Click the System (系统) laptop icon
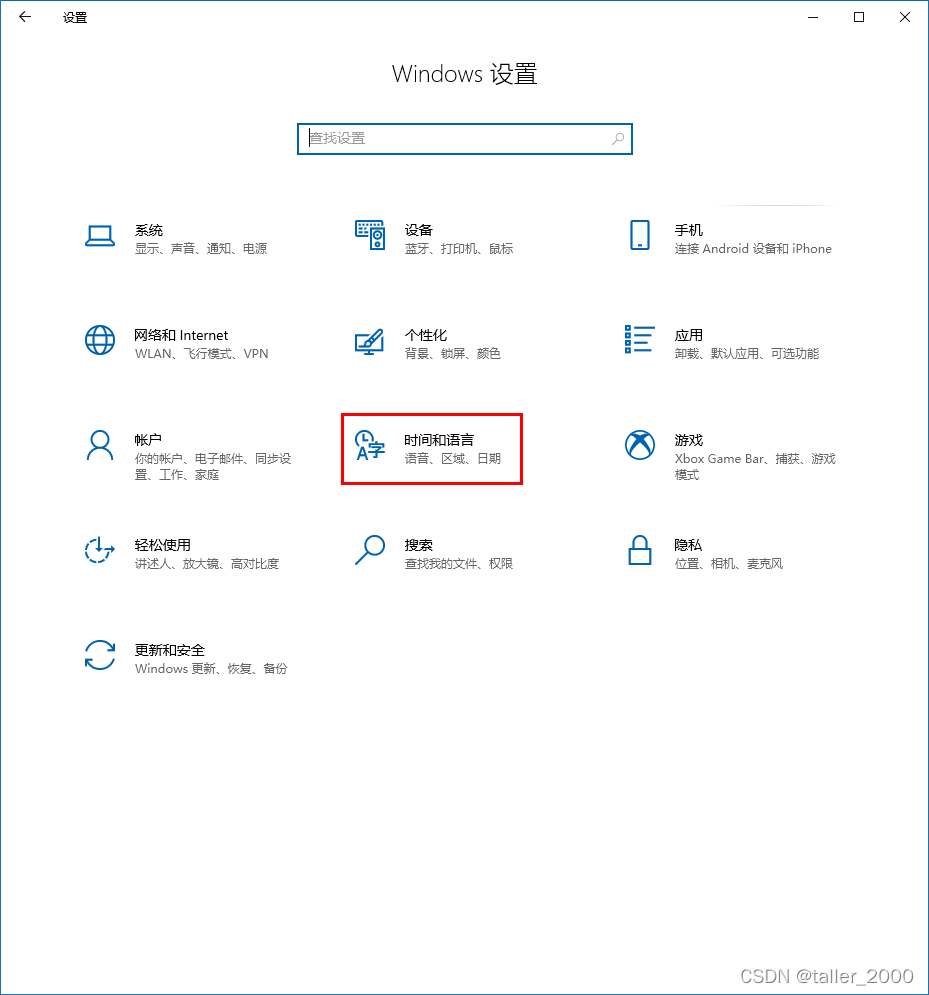 pos(100,236)
